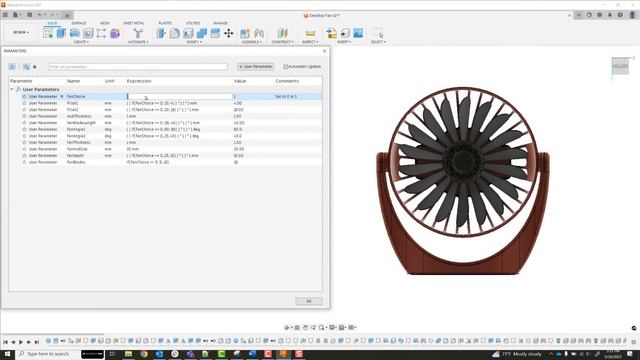
Task: Open the INSPECT dropdown menu
Action: [310, 42]
